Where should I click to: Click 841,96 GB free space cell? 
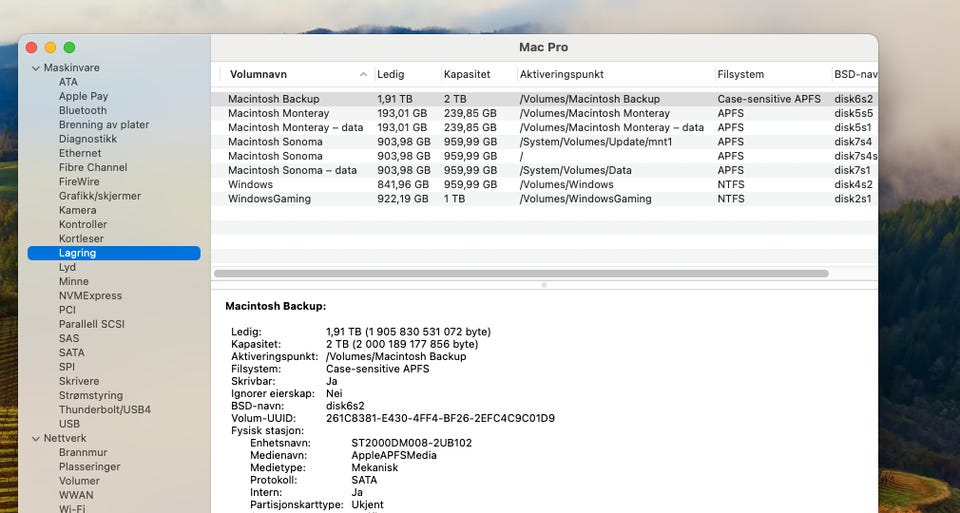[x=403, y=184]
